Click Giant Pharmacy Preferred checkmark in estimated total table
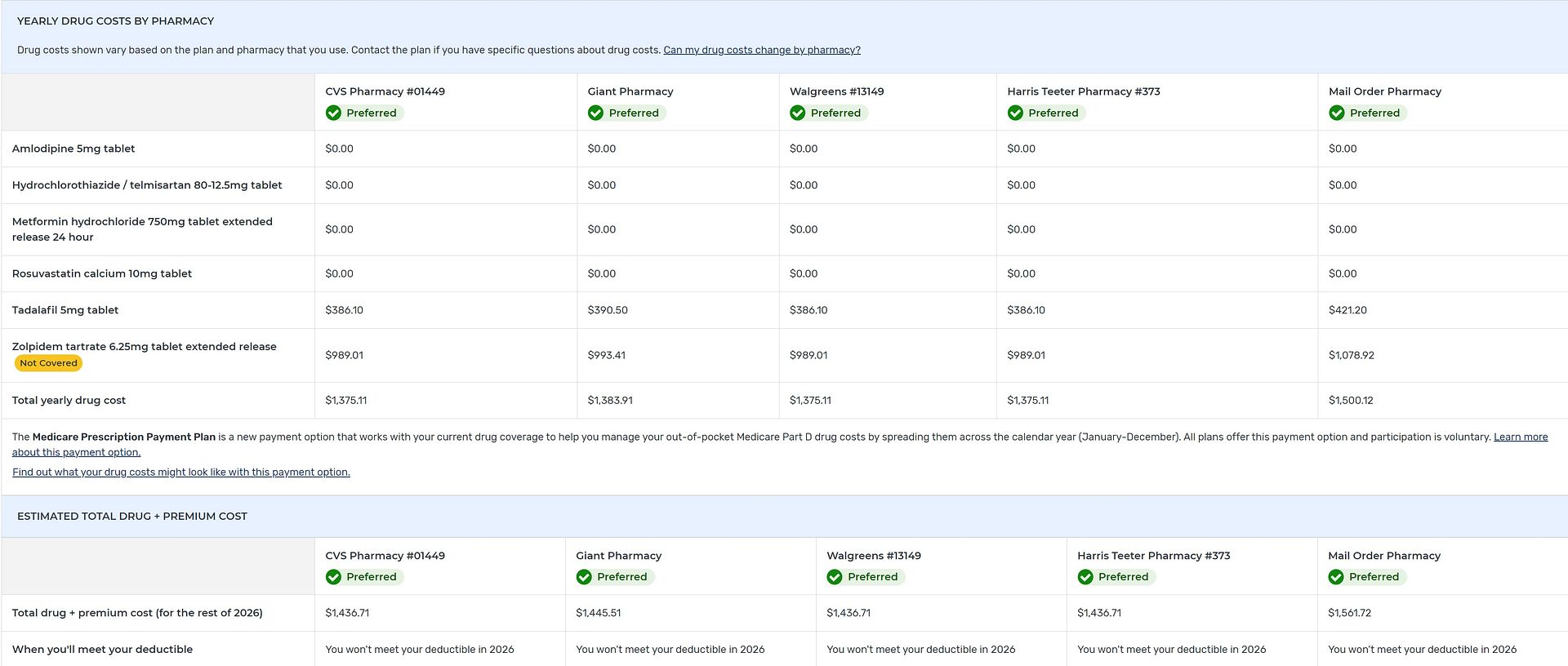This screenshot has width=1568, height=666. pos(584,577)
